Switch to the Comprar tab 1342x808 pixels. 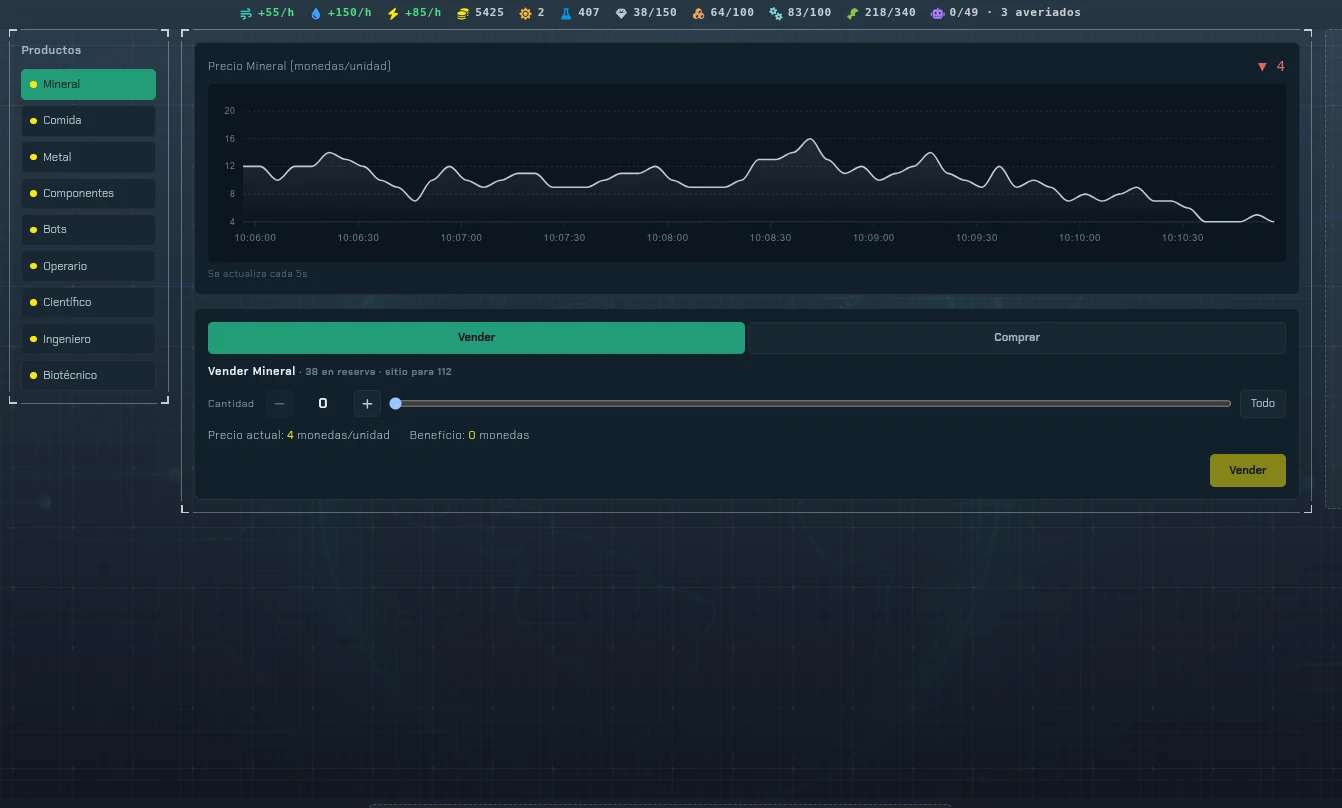tap(1016, 338)
